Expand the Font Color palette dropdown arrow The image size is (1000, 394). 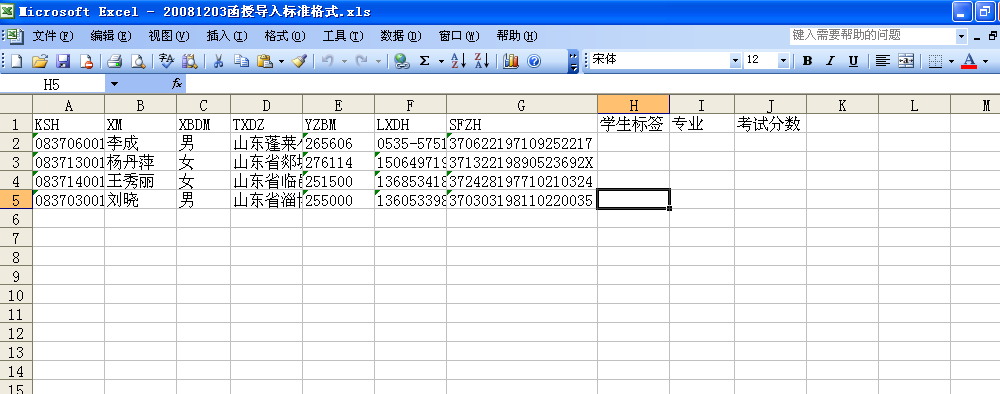tap(985, 61)
